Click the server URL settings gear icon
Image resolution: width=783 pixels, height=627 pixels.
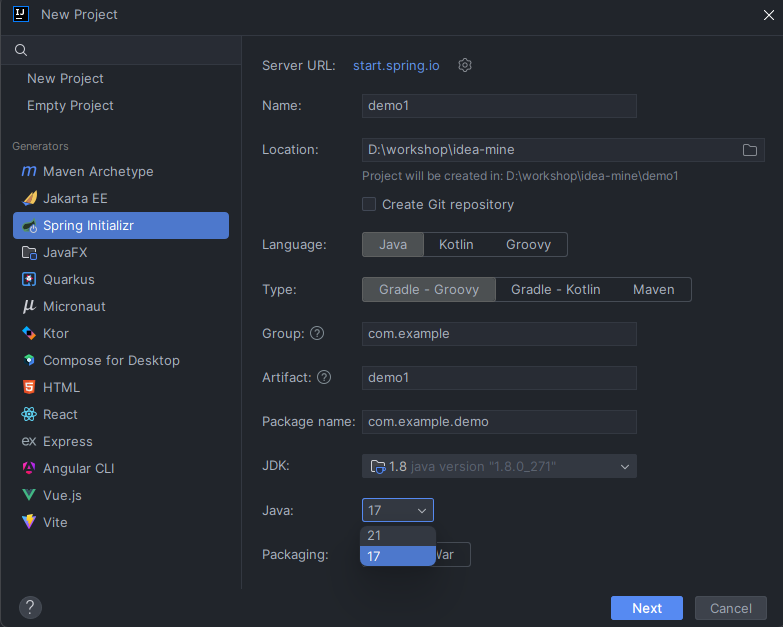coord(465,65)
